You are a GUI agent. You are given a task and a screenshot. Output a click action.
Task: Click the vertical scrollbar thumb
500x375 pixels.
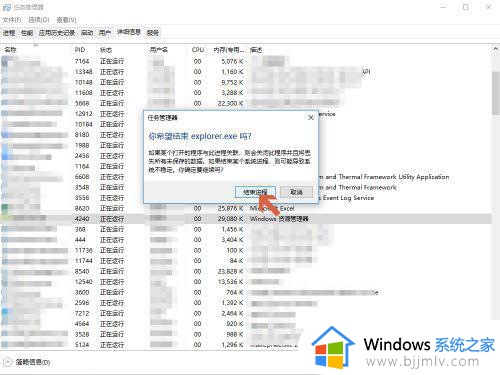point(495,93)
